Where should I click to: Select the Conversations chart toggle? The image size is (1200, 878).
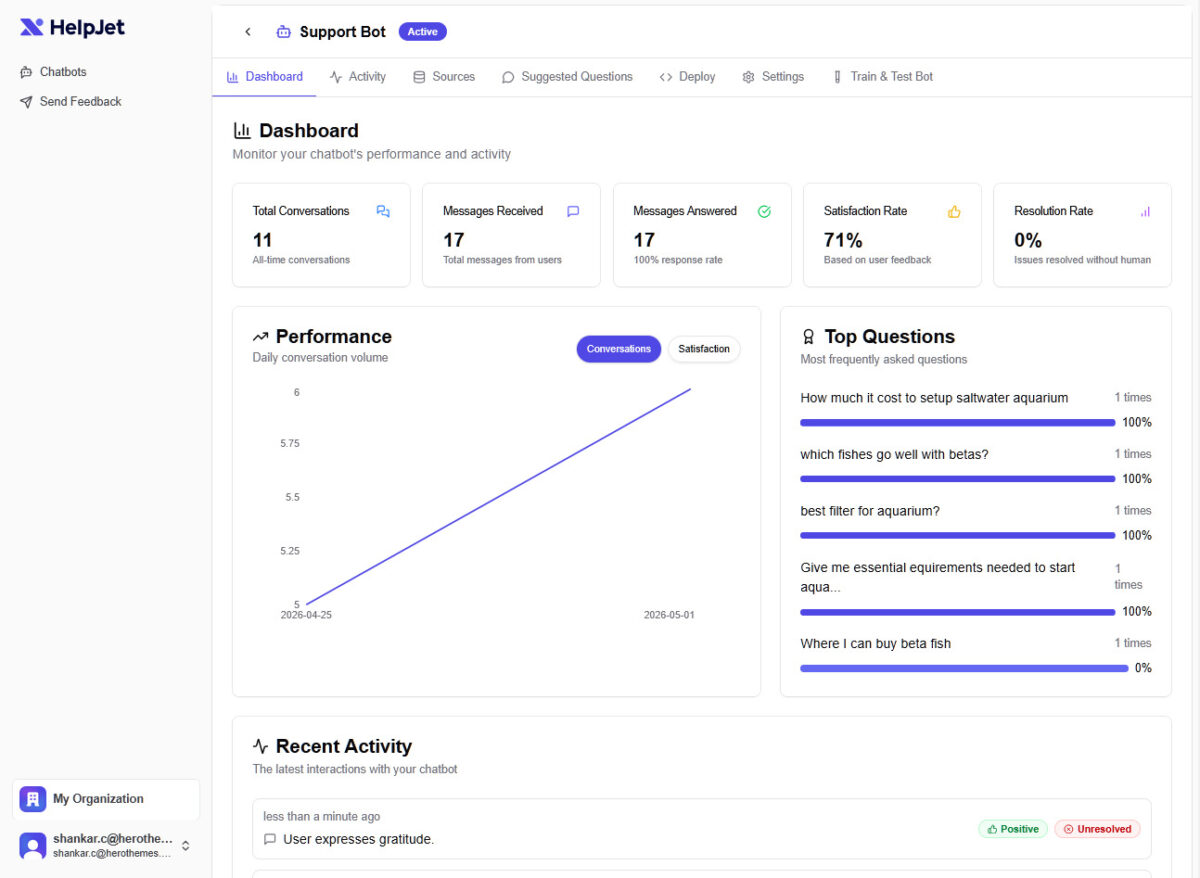(x=619, y=349)
